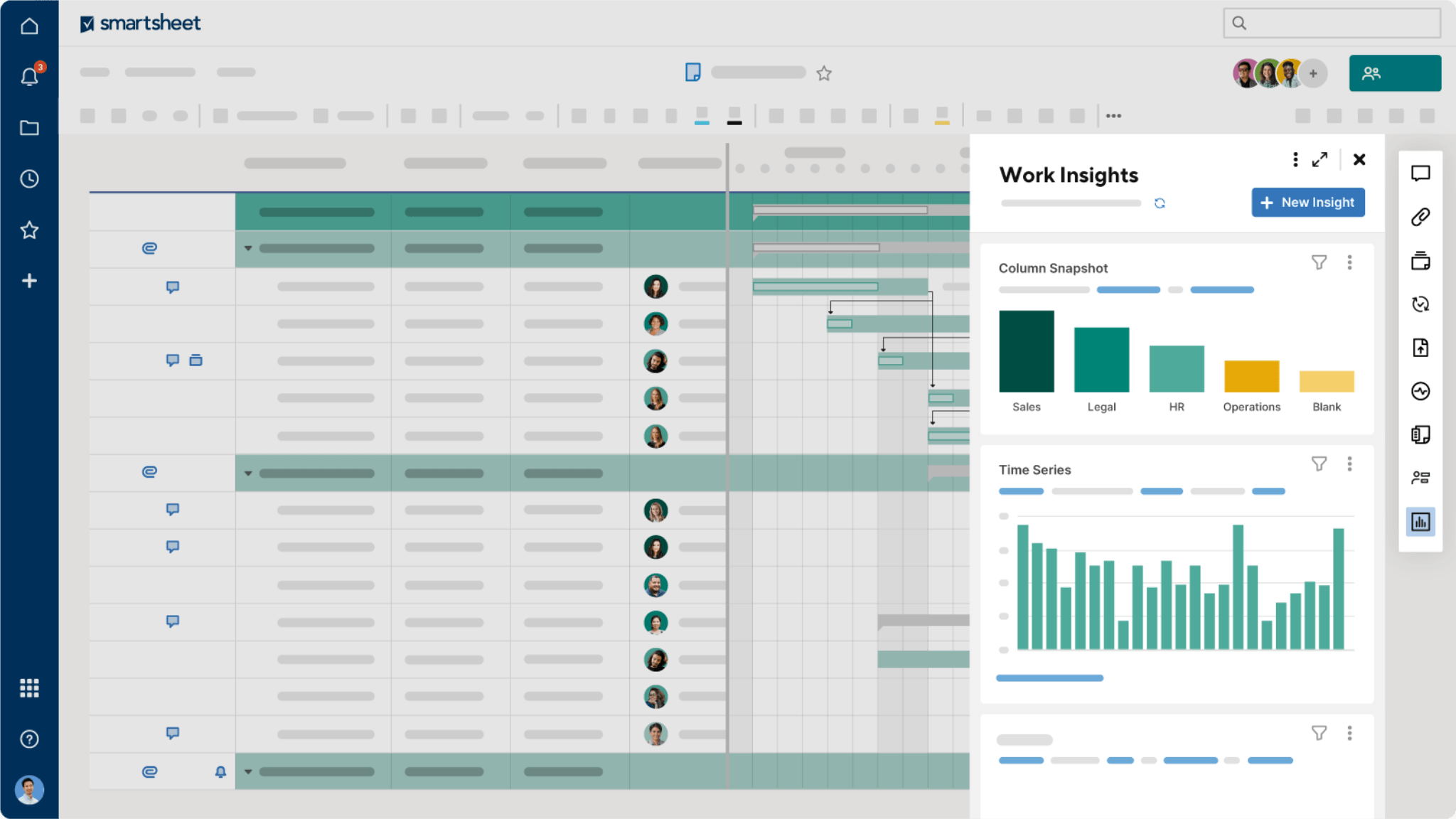Favorite the sheet with star icon
The height and width of the screenshot is (819, 1456).
click(823, 73)
